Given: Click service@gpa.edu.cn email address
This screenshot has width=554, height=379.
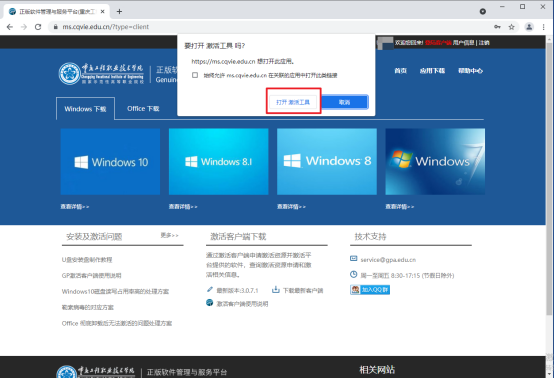Looking at the screenshot, I should coord(388,260).
